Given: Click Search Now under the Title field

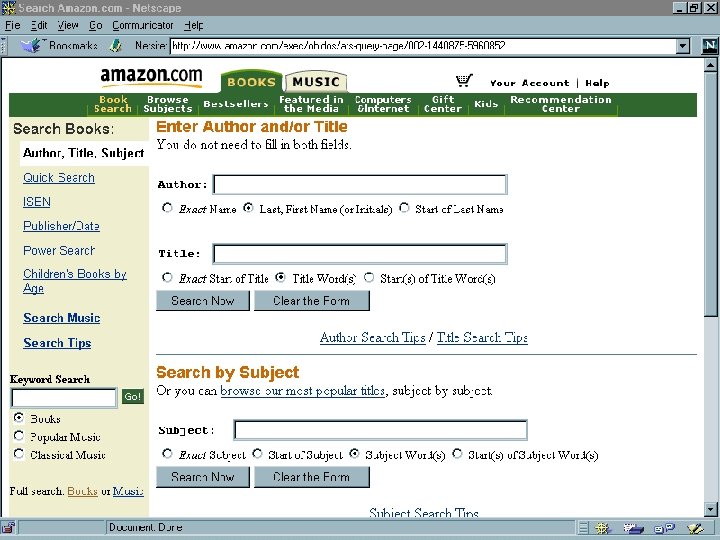Looking at the screenshot, I should point(203,301).
